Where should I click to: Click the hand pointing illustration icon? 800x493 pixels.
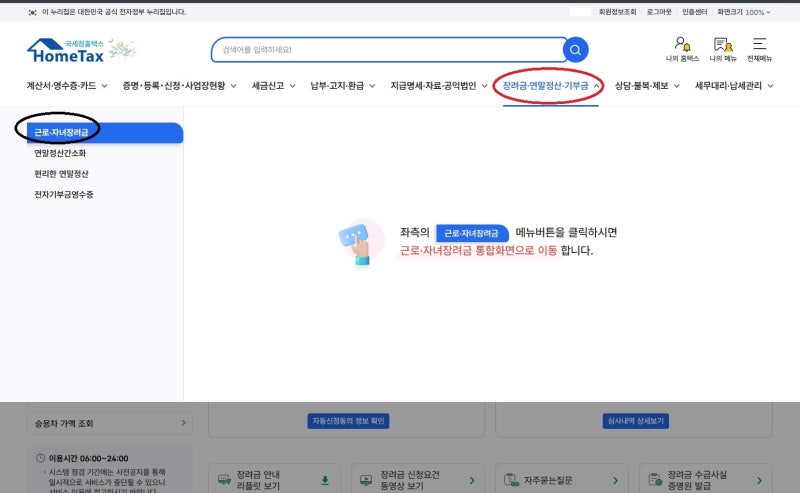[x=360, y=243]
